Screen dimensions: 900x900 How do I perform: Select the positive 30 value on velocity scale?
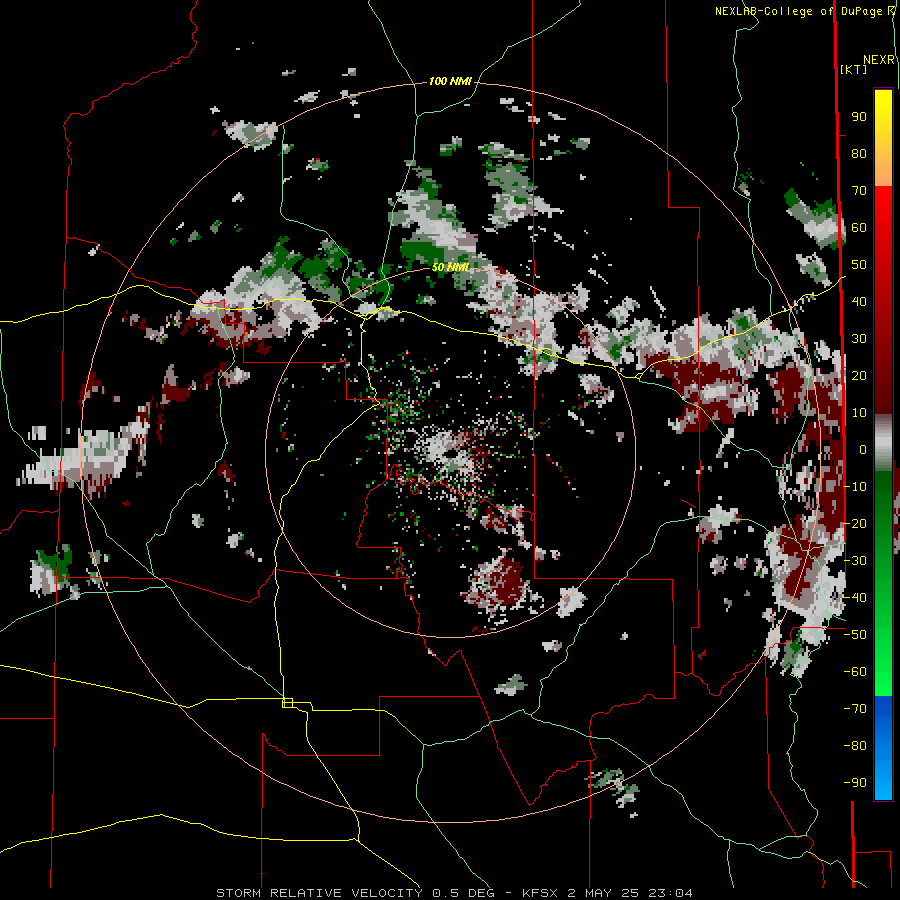(x=859, y=339)
